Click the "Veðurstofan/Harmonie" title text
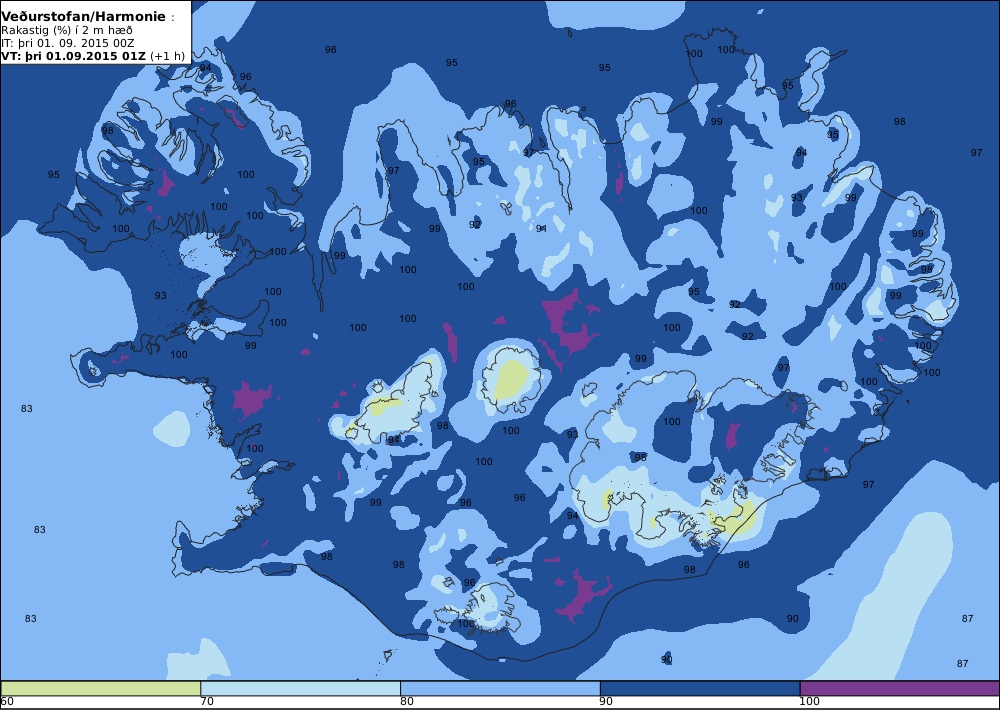Viewport: 1000px width, 710px height. 83,17
